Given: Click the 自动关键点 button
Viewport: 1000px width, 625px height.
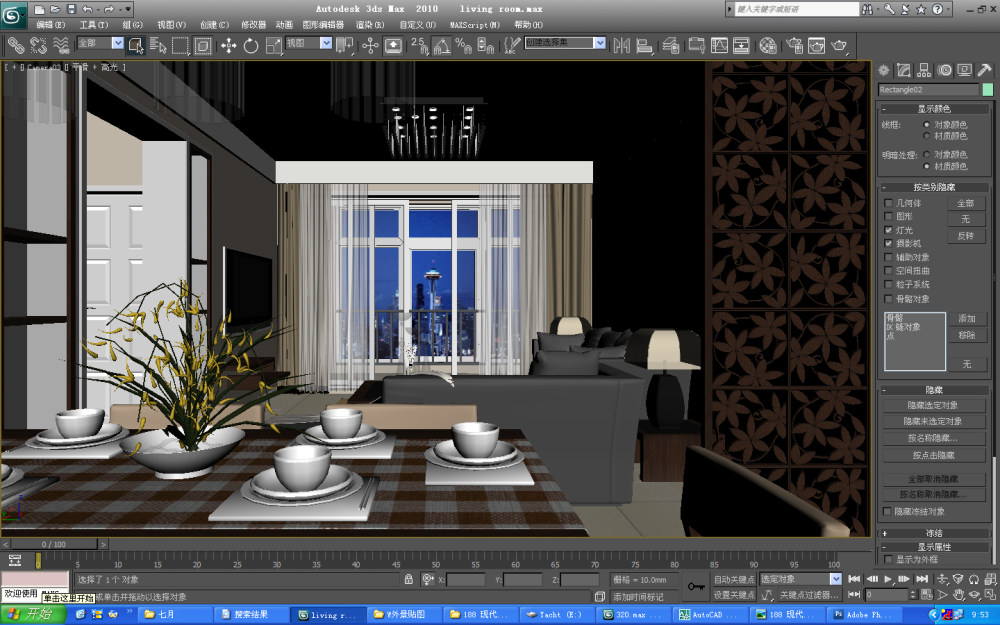Looking at the screenshot, I should point(733,579).
